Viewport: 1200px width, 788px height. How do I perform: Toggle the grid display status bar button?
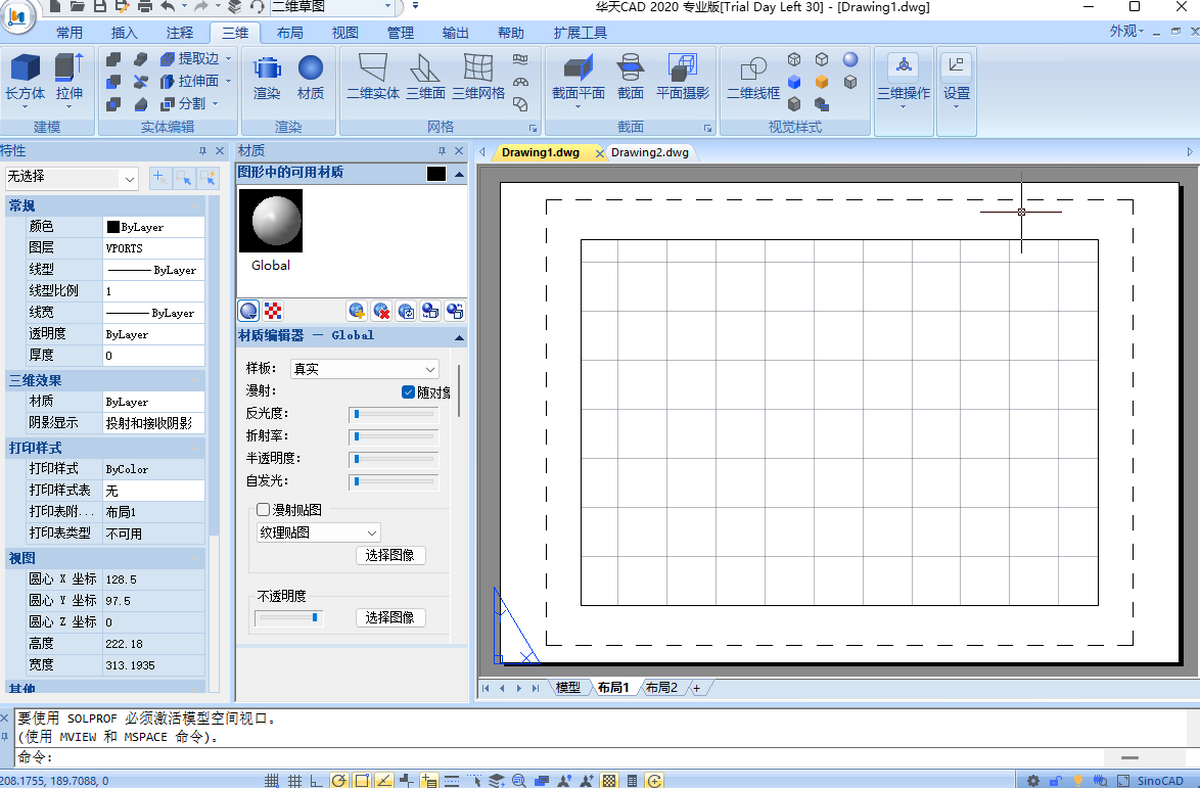click(294, 780)
